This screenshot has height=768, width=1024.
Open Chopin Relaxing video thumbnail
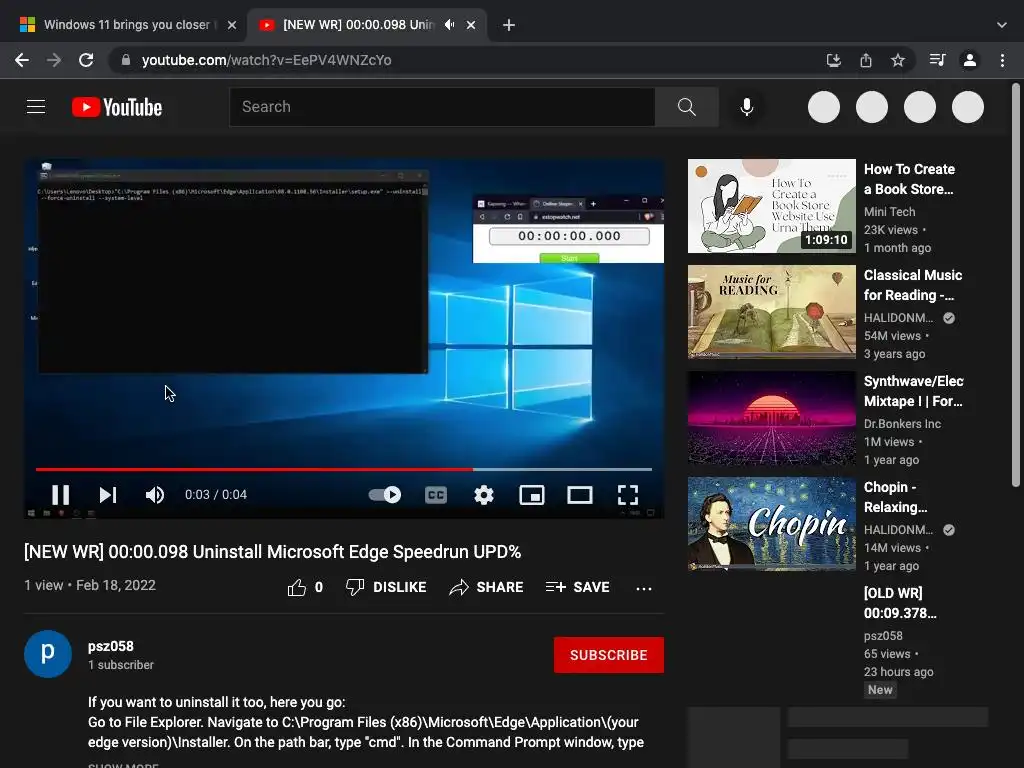coord(771,524)
